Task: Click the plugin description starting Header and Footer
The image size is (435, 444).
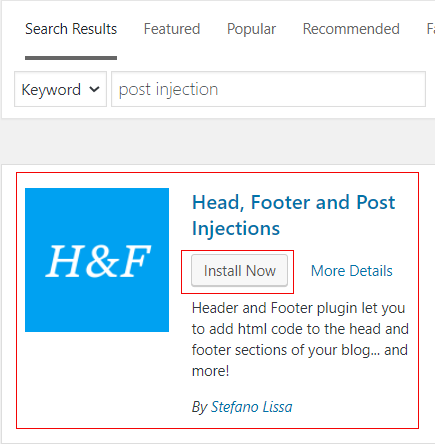Action: 300,339
